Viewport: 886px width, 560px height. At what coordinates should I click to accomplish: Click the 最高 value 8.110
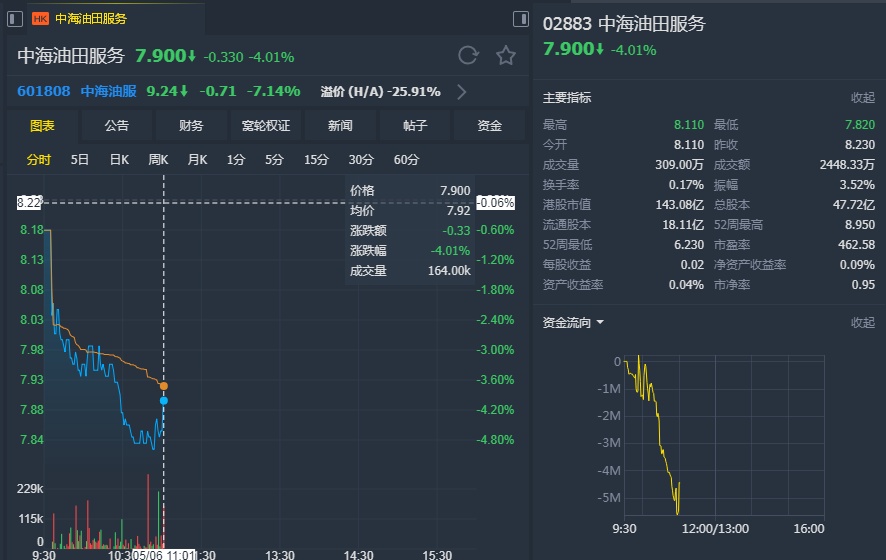(689, 124)
